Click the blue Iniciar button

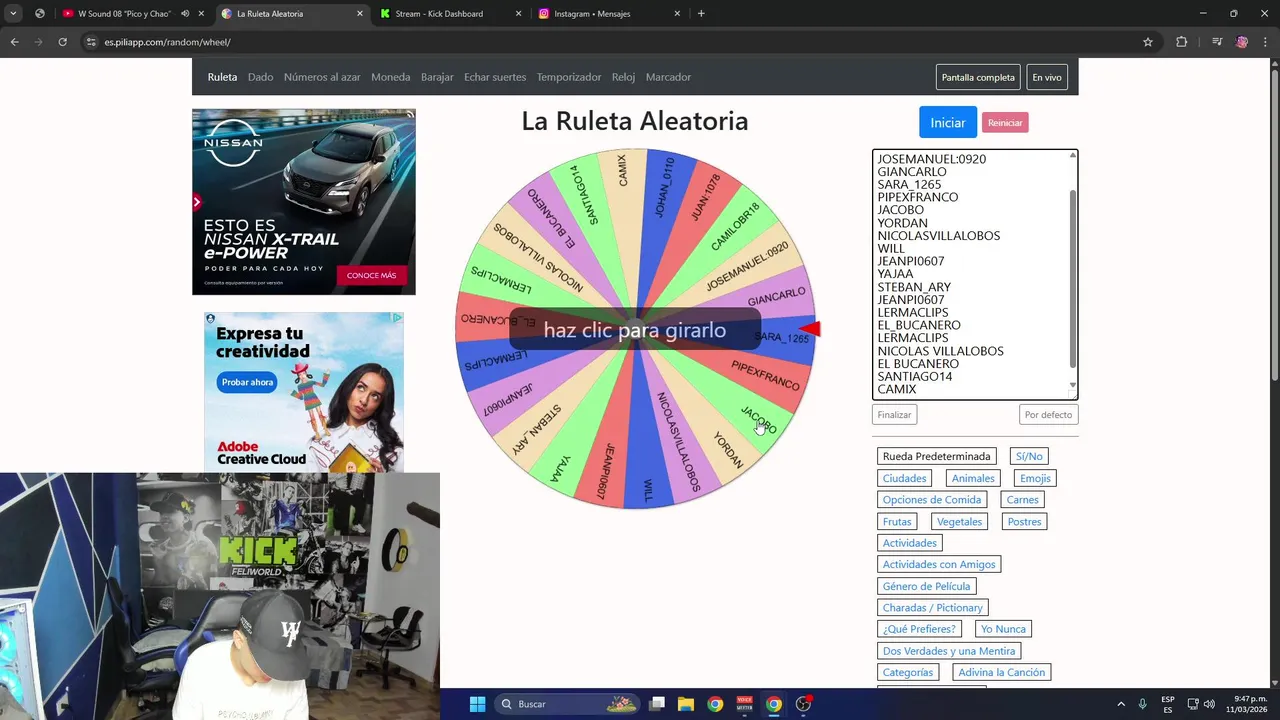[948, 122]
